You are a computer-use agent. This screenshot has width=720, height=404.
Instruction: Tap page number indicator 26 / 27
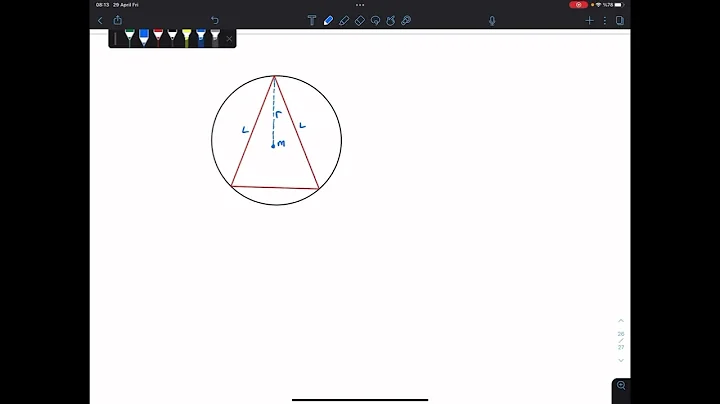point(621,341)
